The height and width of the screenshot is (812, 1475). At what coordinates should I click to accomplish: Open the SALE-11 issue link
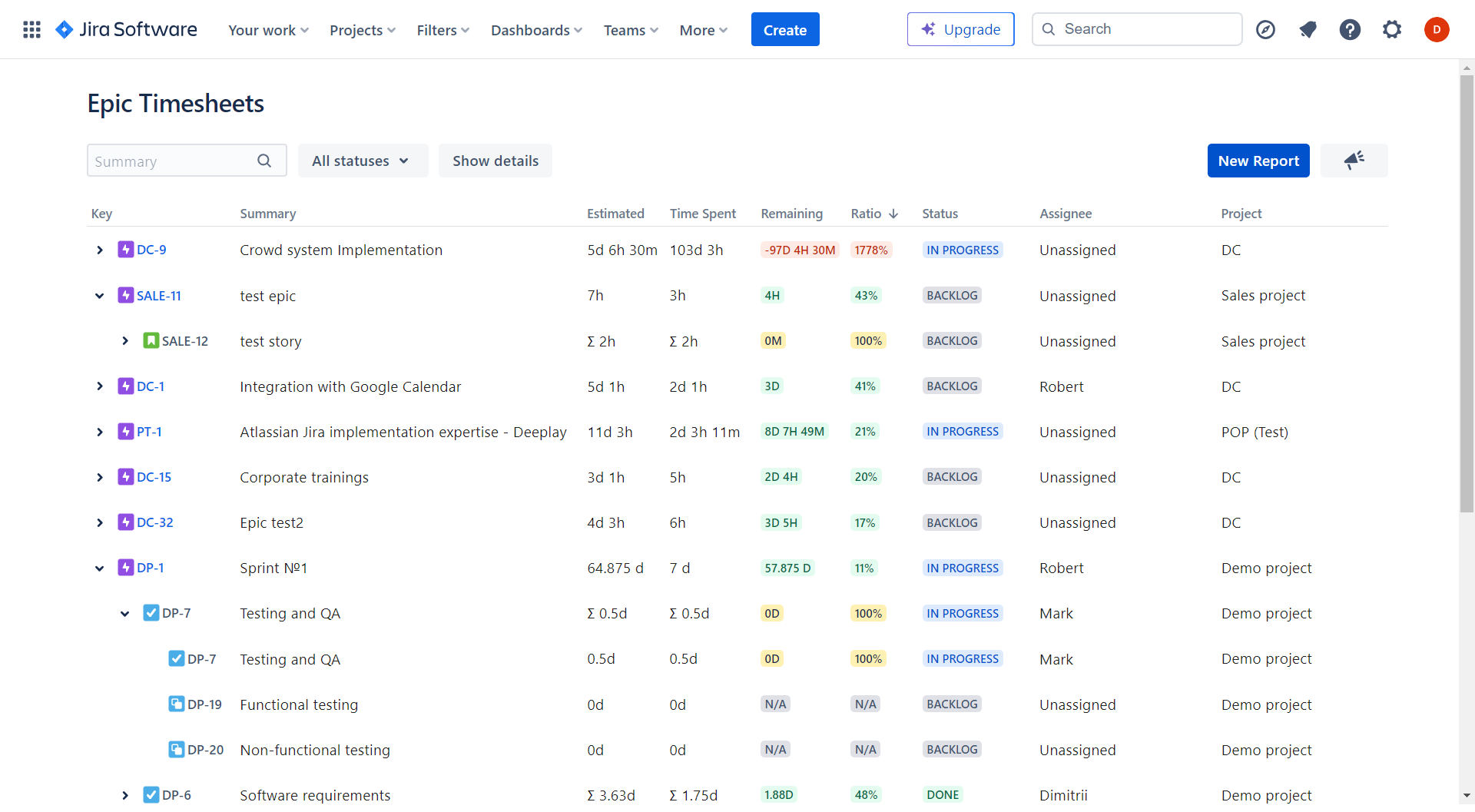point(158,295)
